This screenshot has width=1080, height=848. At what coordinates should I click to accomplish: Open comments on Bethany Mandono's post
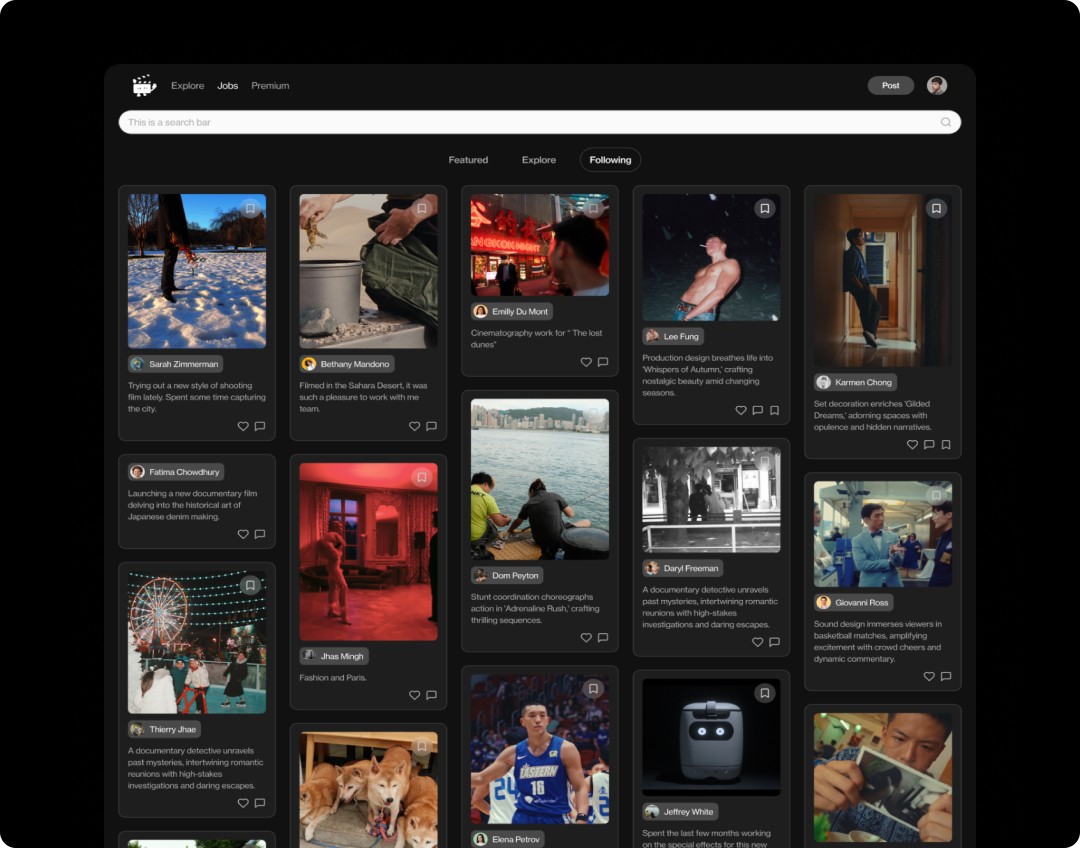coord(431,426)
